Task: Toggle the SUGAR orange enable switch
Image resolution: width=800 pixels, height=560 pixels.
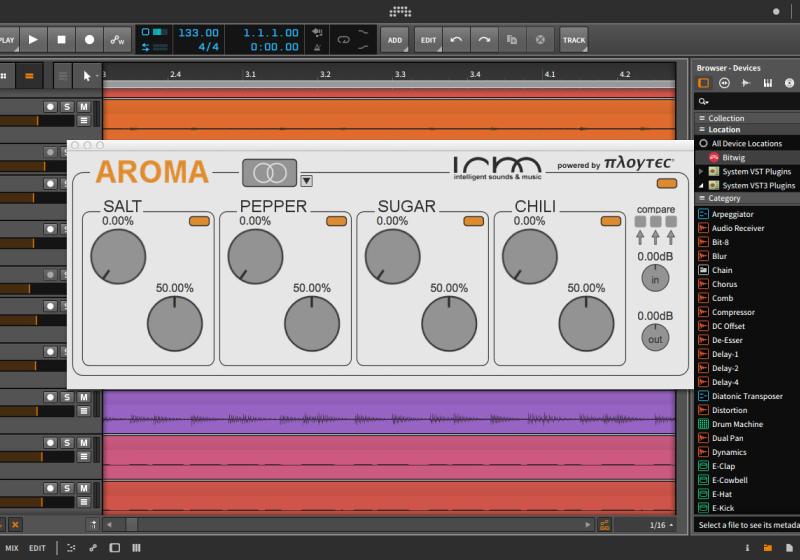Action: pos(473,221)
